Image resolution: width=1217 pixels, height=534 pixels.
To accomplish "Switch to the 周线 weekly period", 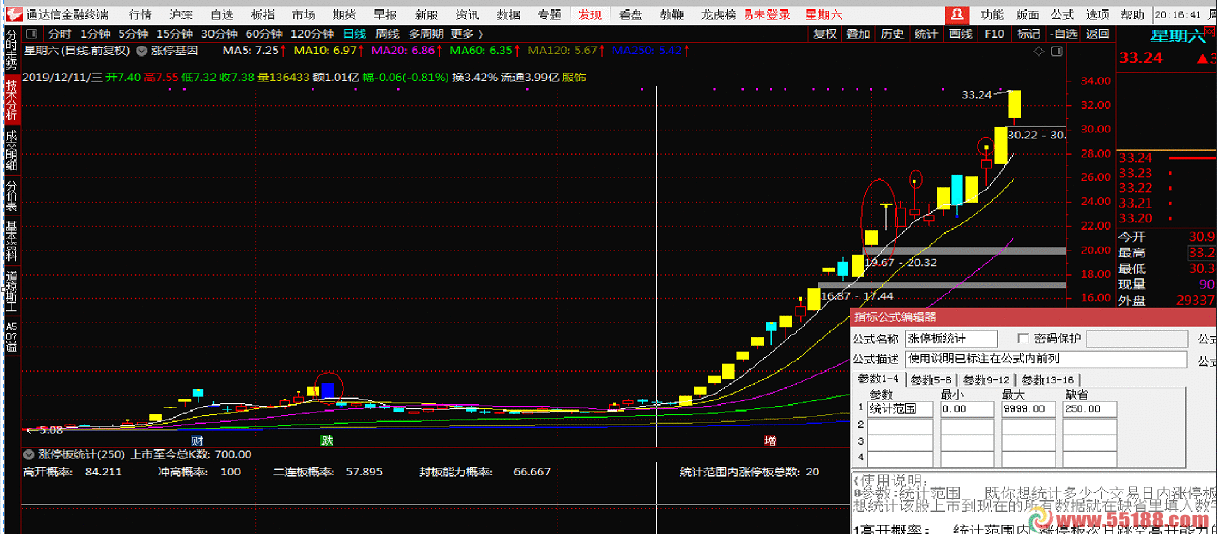I will click(387, 33).
